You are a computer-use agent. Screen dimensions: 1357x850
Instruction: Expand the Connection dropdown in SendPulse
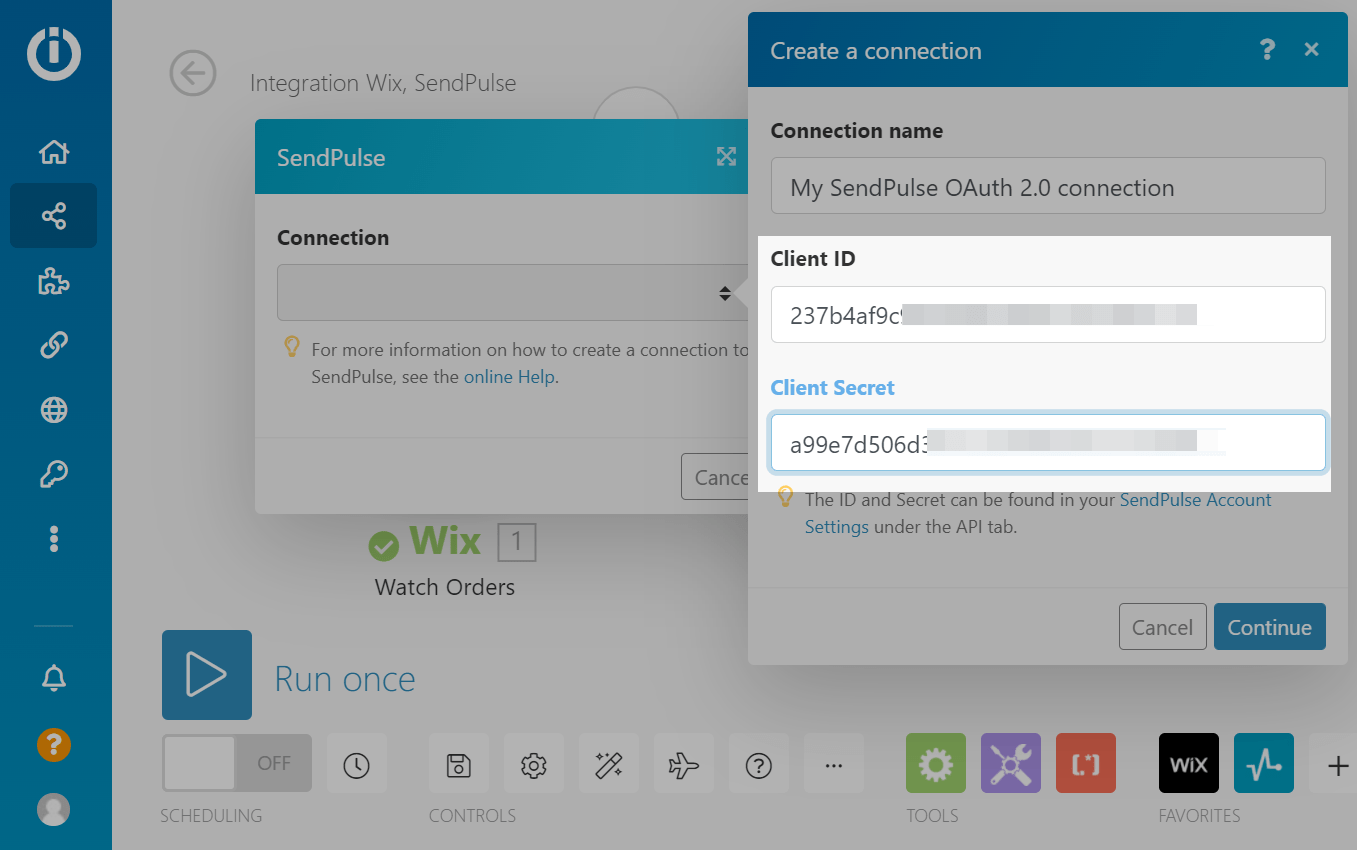[x=510, y=293]
